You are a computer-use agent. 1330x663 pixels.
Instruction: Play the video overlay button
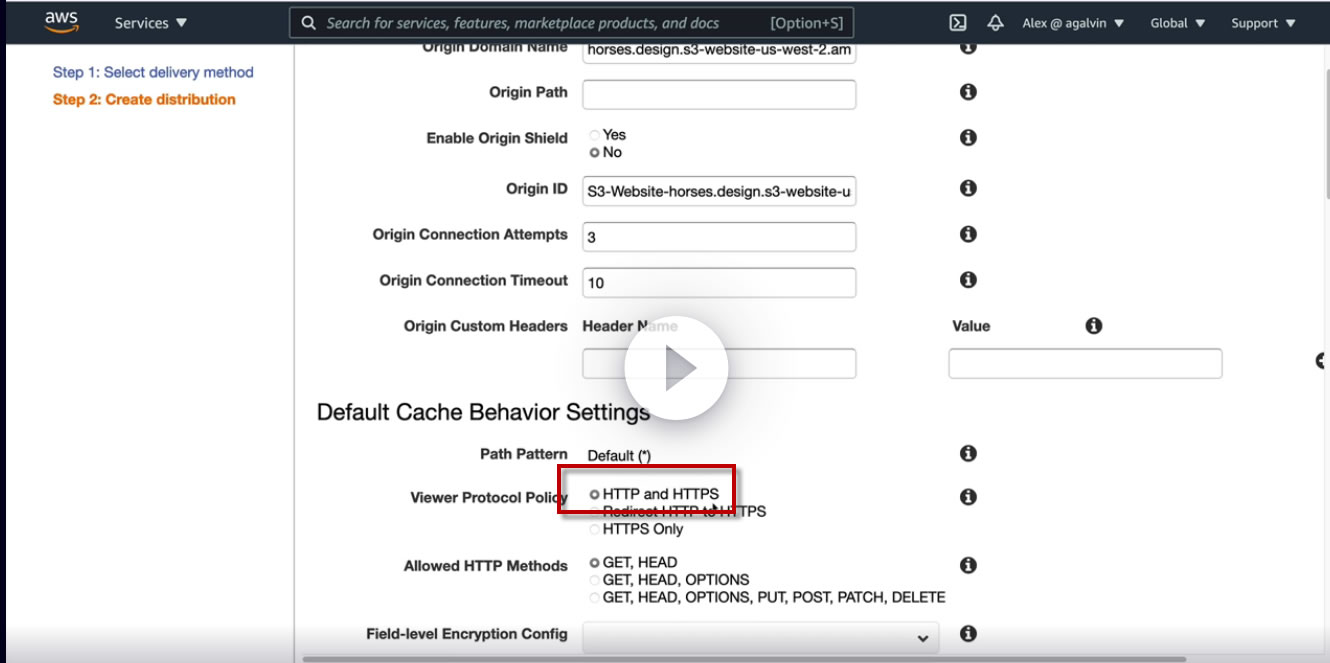pyautogui.click(x=676, y=369)
